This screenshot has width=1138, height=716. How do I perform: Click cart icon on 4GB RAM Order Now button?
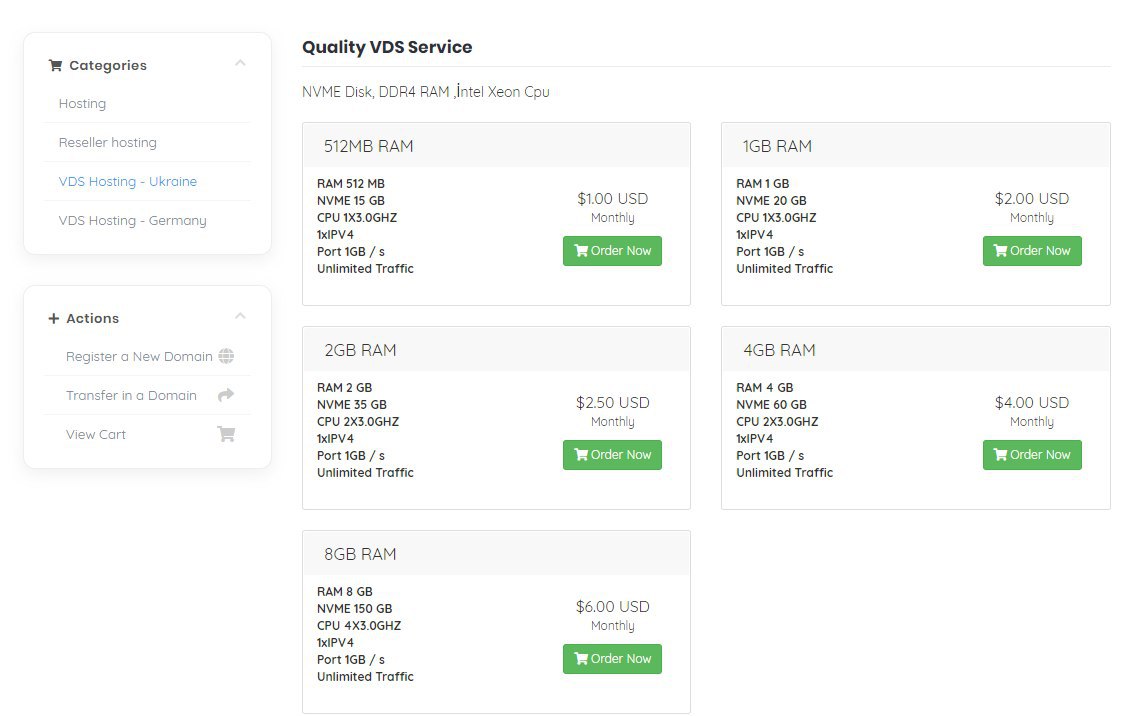1000,455
